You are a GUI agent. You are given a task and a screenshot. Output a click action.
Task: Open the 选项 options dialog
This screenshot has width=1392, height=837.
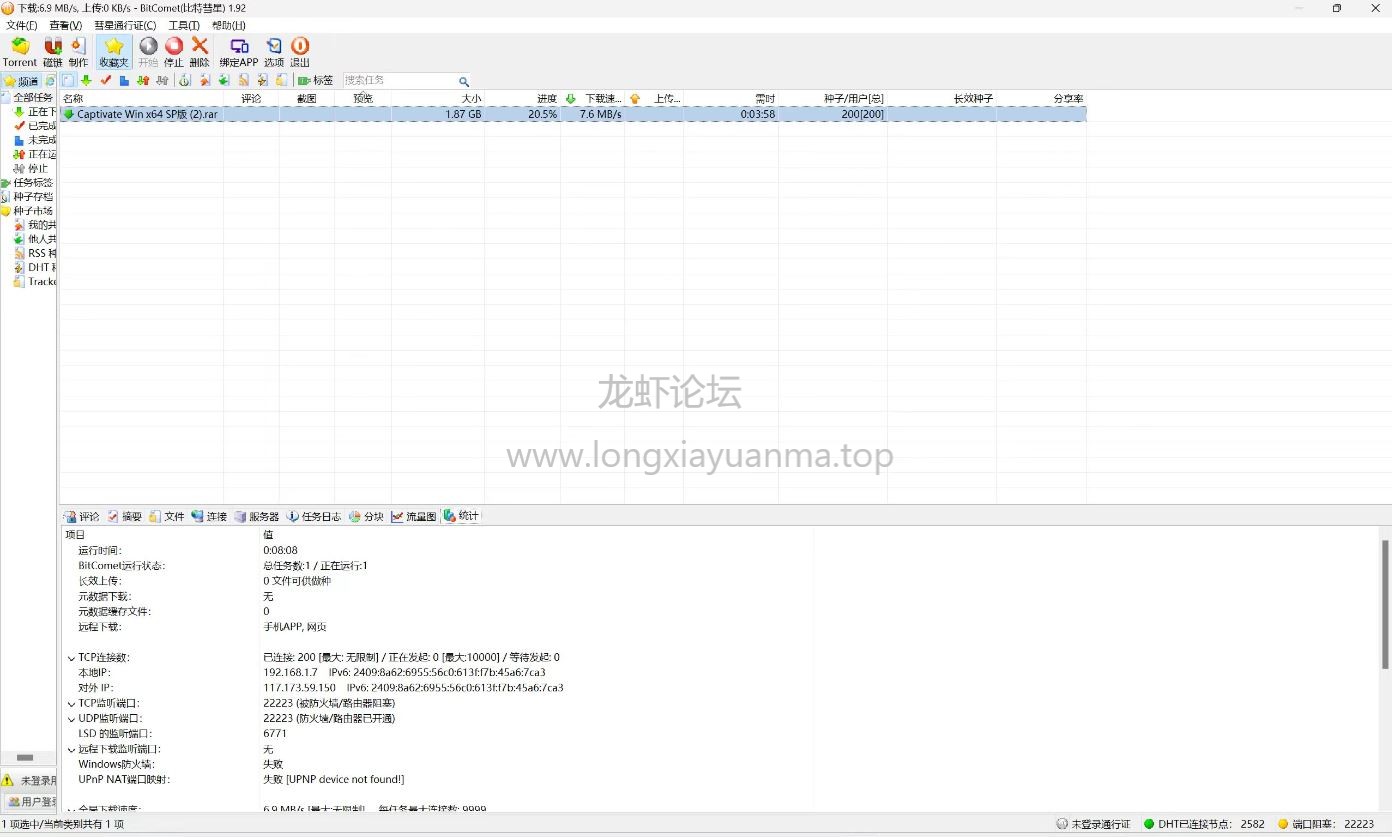click(274, 52)
